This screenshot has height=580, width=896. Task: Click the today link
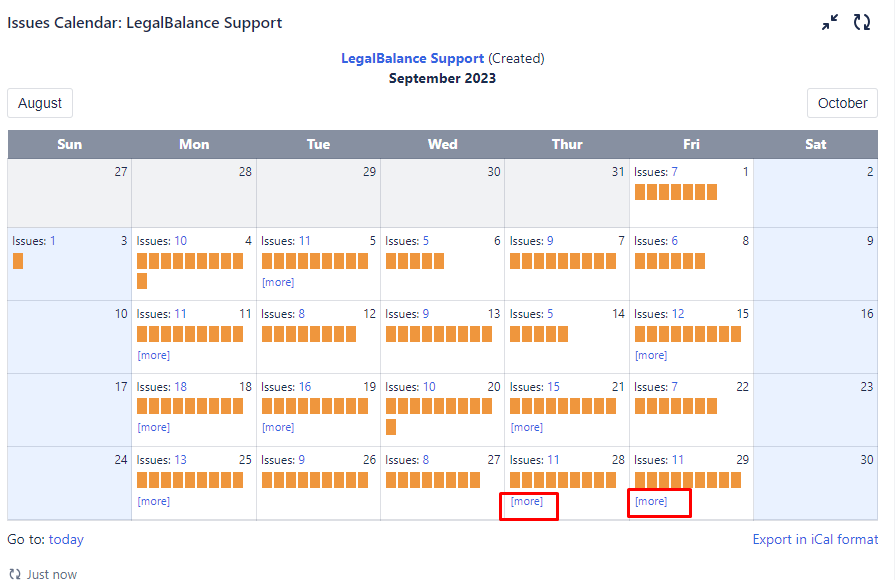66,539
